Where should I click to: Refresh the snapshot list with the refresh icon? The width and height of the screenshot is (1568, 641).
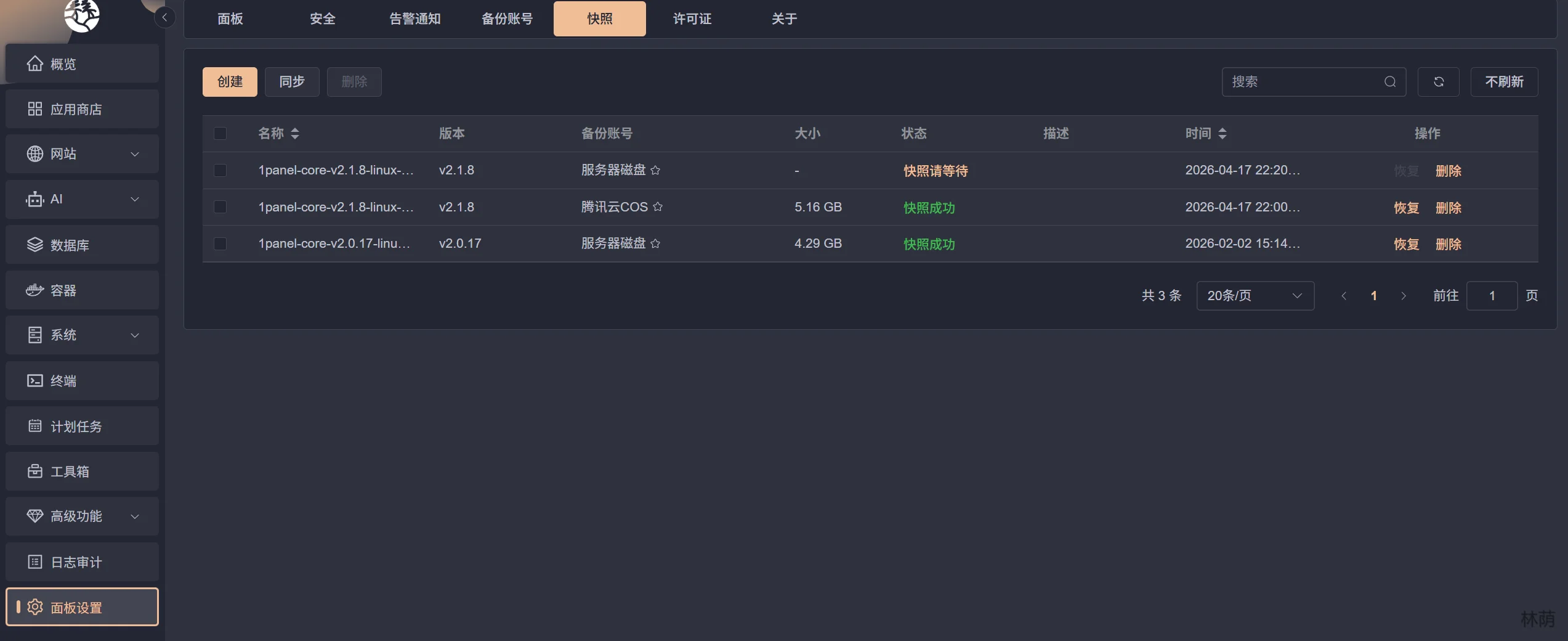click(1439, 82)
